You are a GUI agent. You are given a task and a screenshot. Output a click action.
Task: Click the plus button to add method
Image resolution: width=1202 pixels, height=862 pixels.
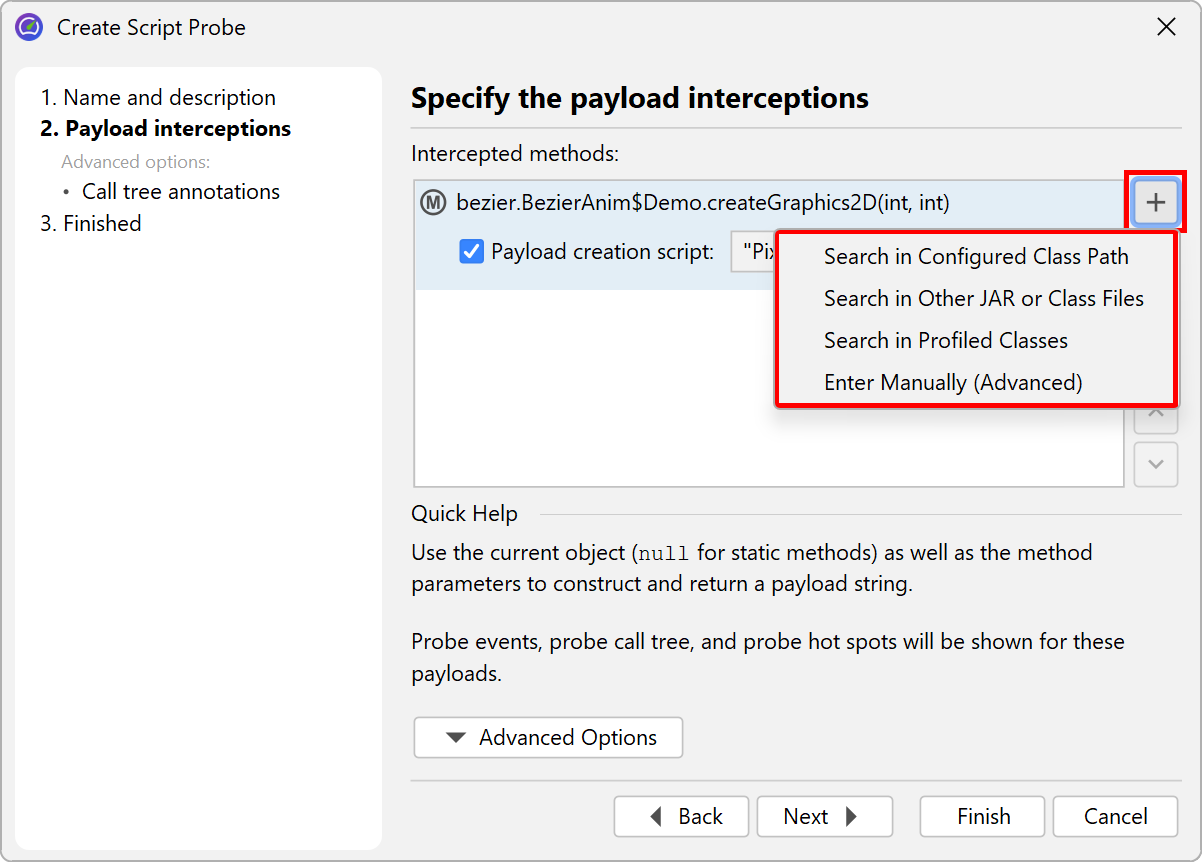1155,203
